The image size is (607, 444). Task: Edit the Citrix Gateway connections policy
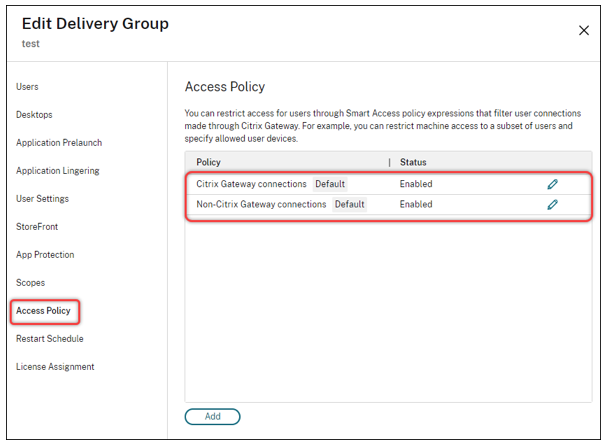(552, 184)
